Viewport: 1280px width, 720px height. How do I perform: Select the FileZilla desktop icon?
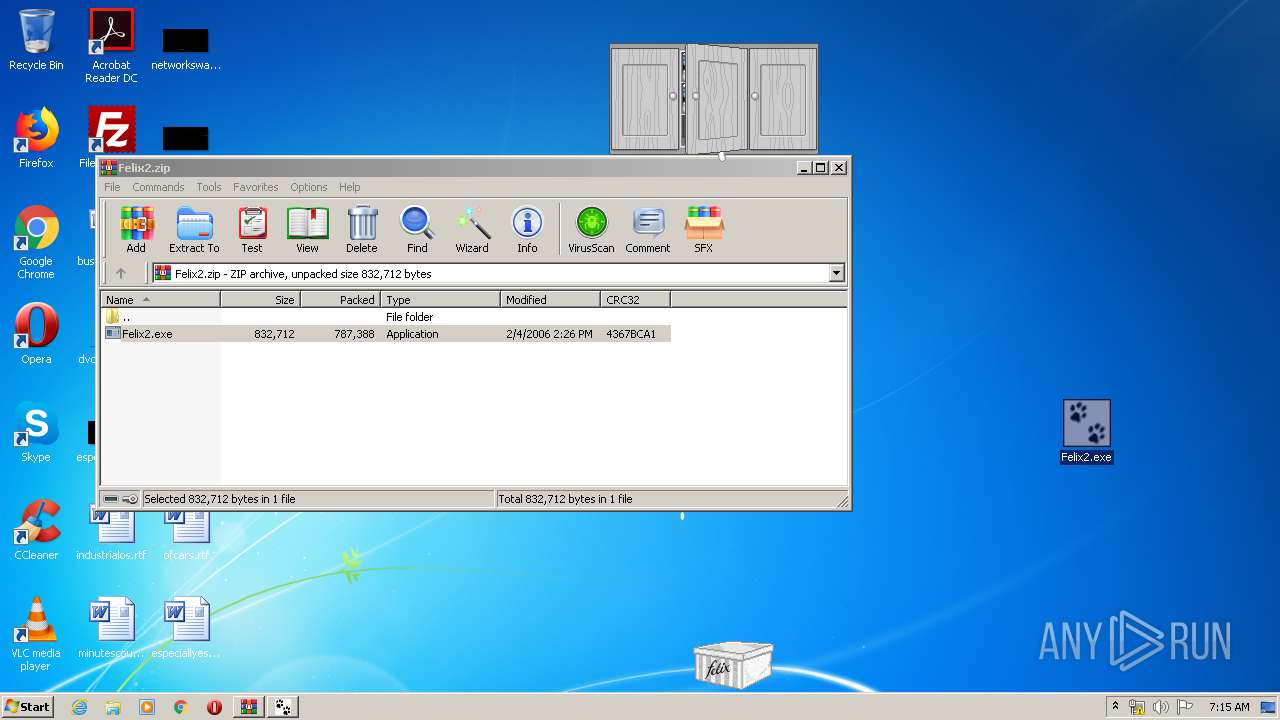[x=111, y=130]
